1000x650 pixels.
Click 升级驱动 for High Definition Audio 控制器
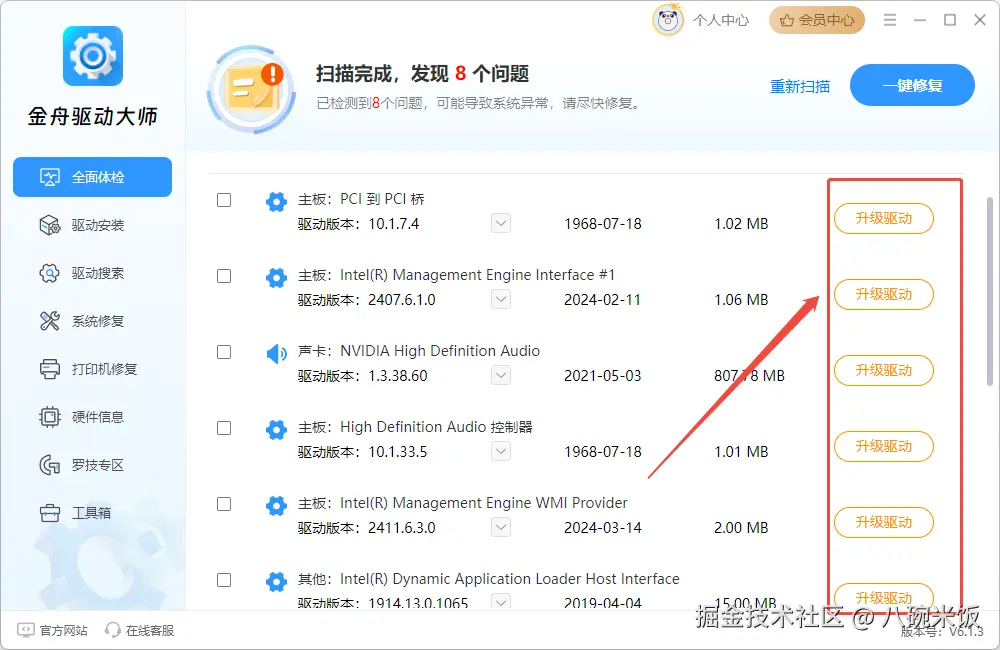point(884,446)
